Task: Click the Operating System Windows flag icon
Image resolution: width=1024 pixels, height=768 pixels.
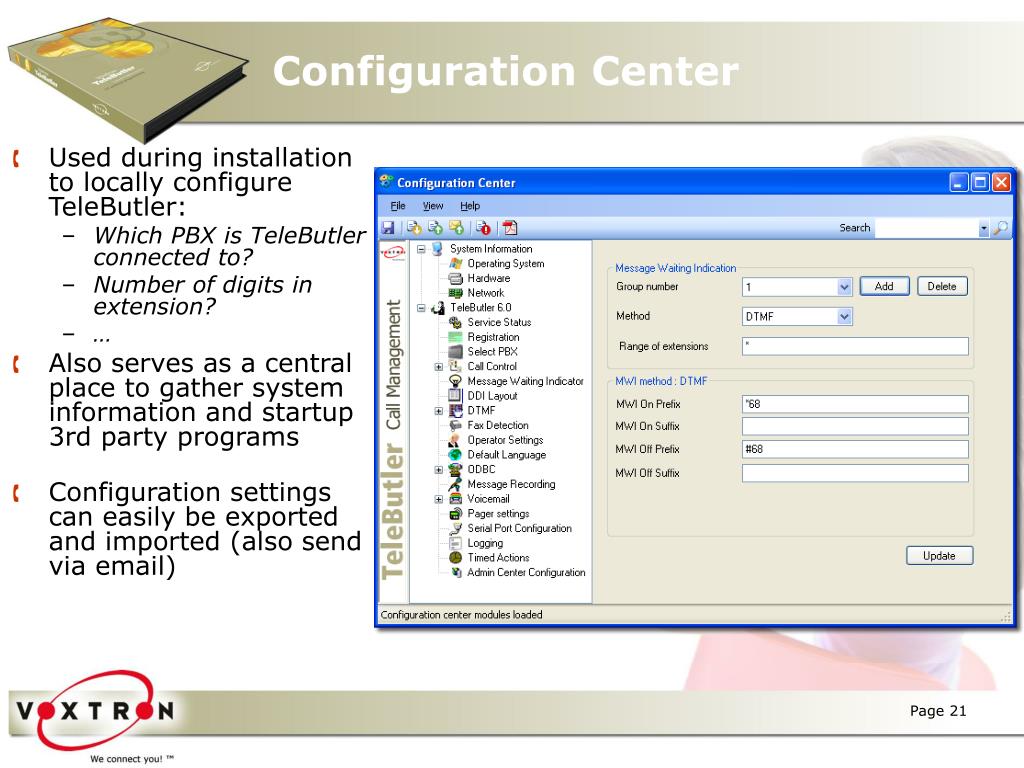Action: [456, 264]
